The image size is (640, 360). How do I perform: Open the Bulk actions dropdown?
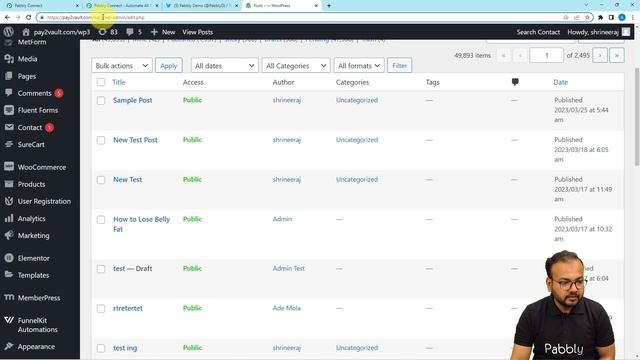coord(122,65)
